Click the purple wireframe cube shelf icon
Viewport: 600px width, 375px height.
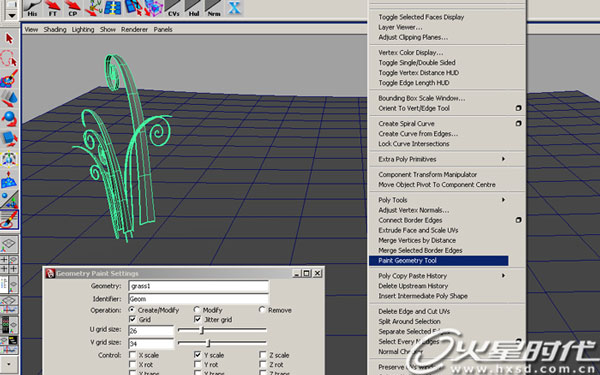click(153, 8)
